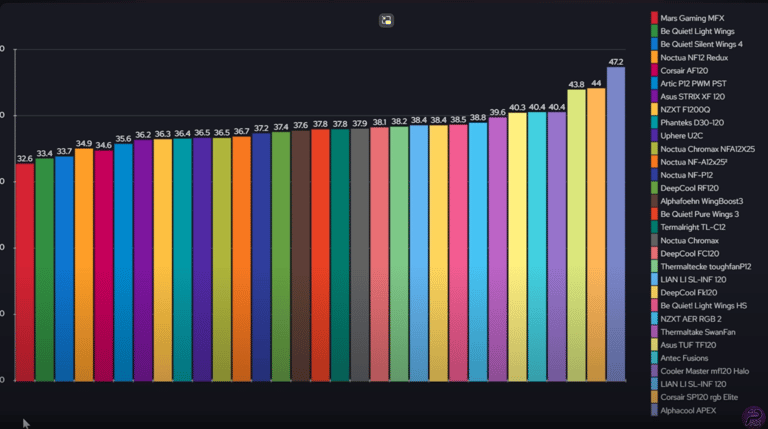Click the 38.2 value label
Viewport: 768px width, 429px height.
click(399, 121)
